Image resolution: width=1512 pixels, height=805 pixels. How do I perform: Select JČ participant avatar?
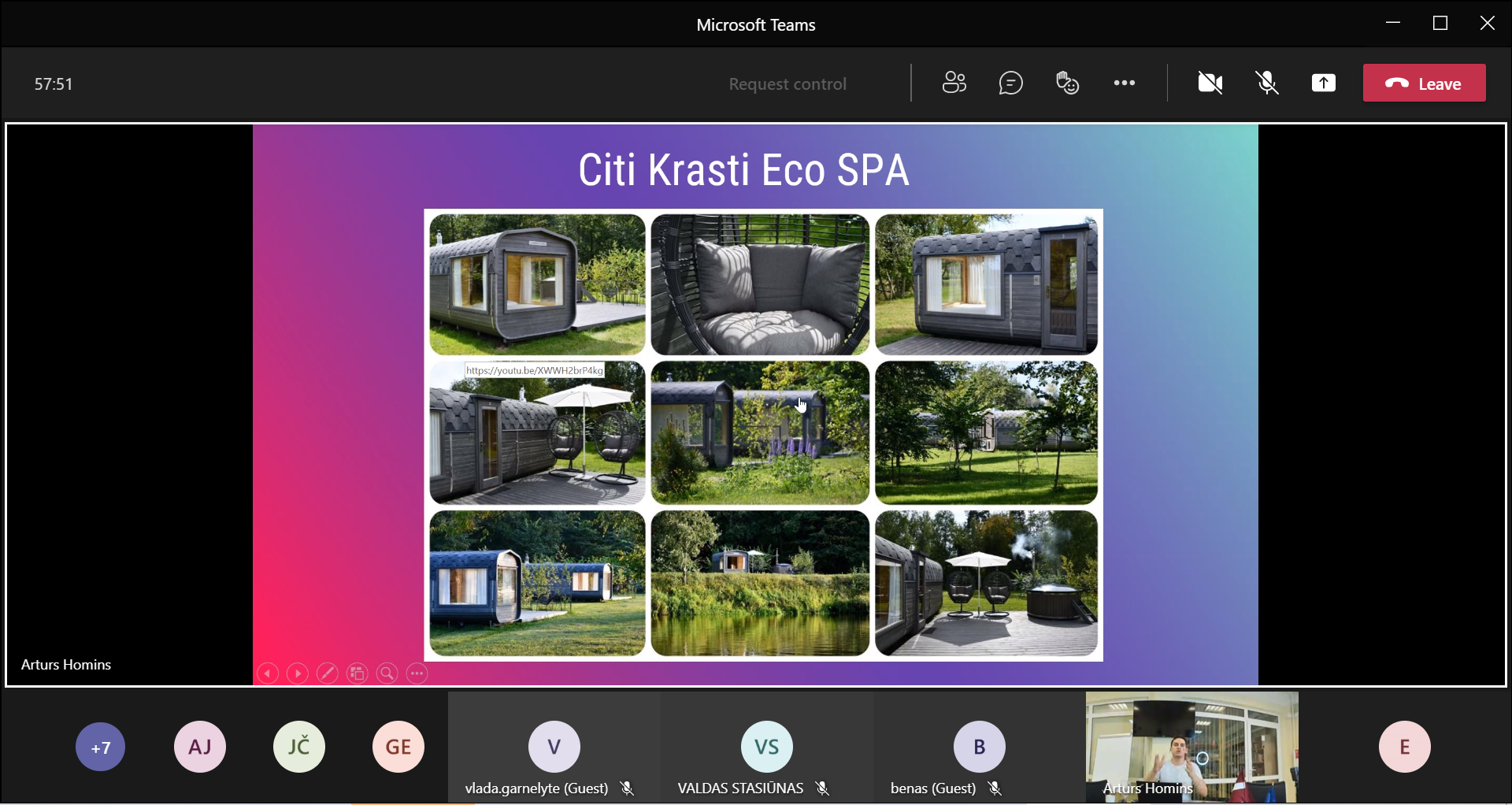tap(299, 747)
